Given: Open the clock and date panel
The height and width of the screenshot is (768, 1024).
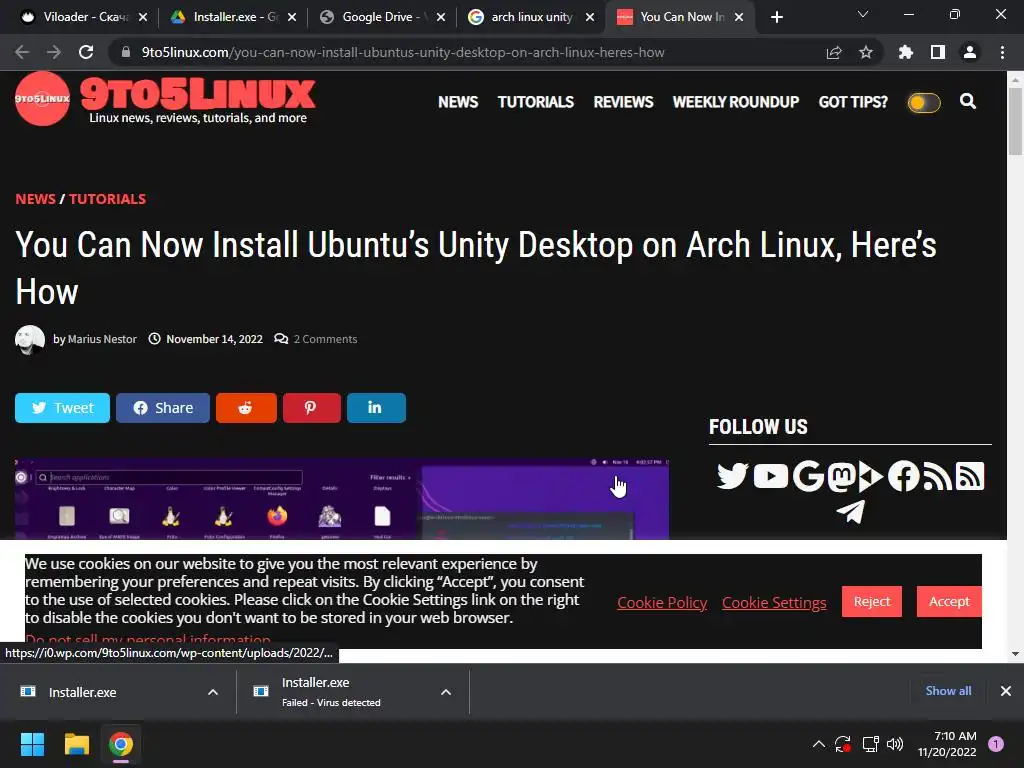Looking at the screenshot, I should tap(947, 744).
